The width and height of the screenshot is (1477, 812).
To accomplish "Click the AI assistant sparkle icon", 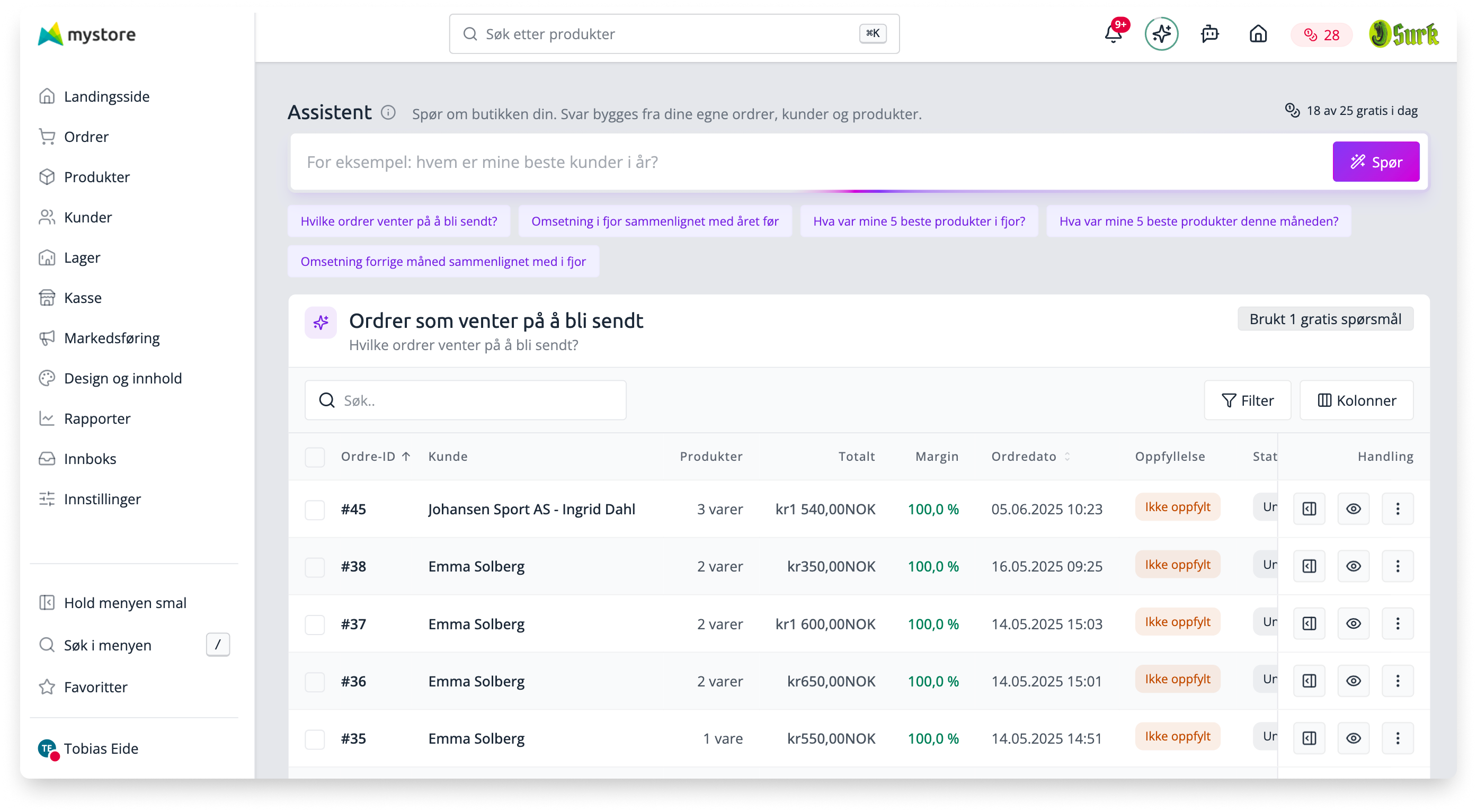I will tap(1161, 34).
